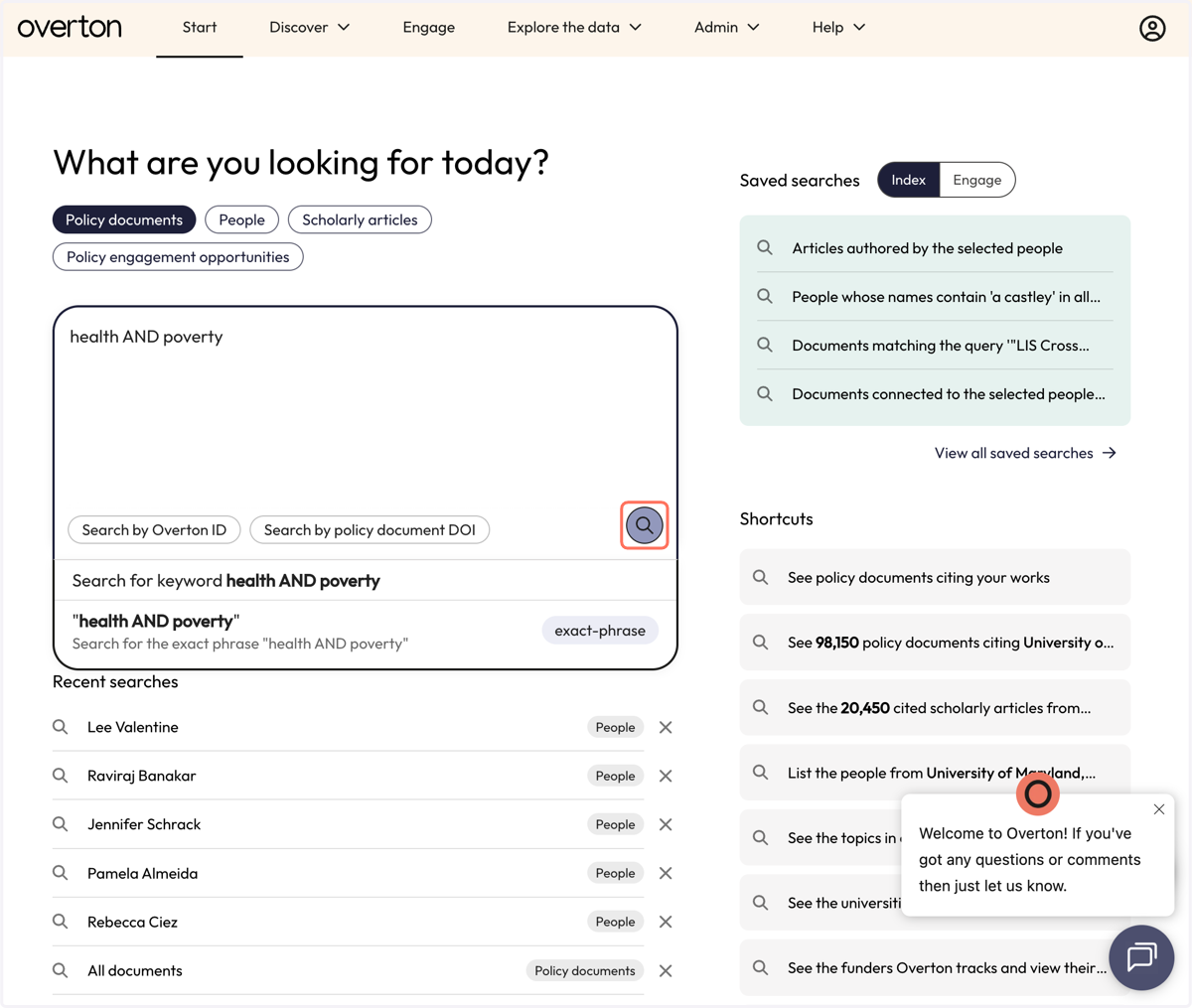Click magnifier beside 'Documents connected to the selected people'

click(765, 393)
